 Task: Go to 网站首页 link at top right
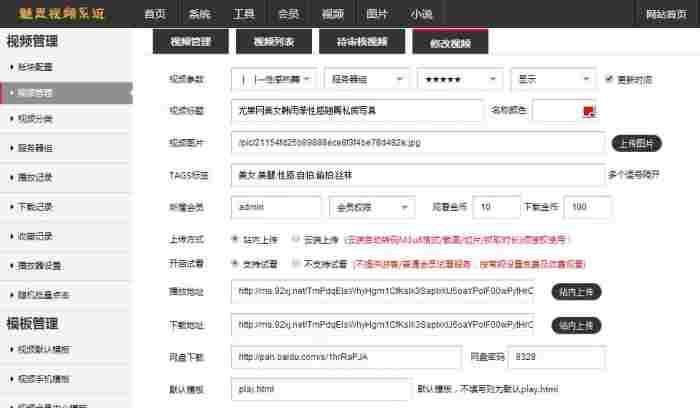666,14
